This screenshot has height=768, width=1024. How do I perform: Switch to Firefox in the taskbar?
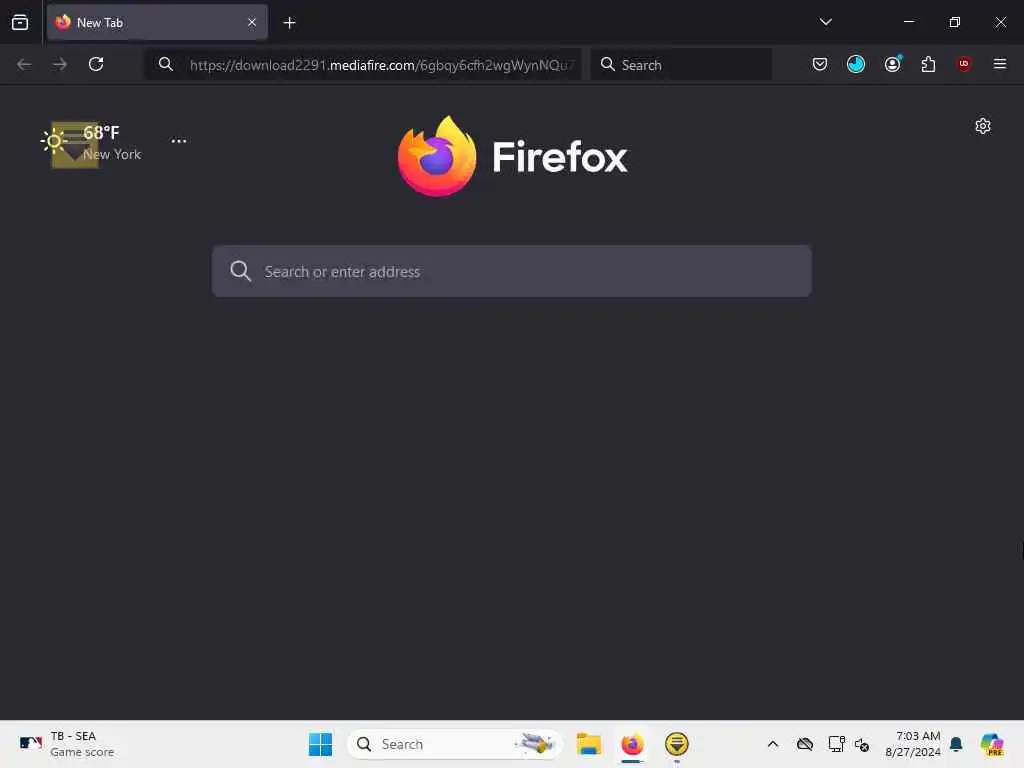[632, 744]
